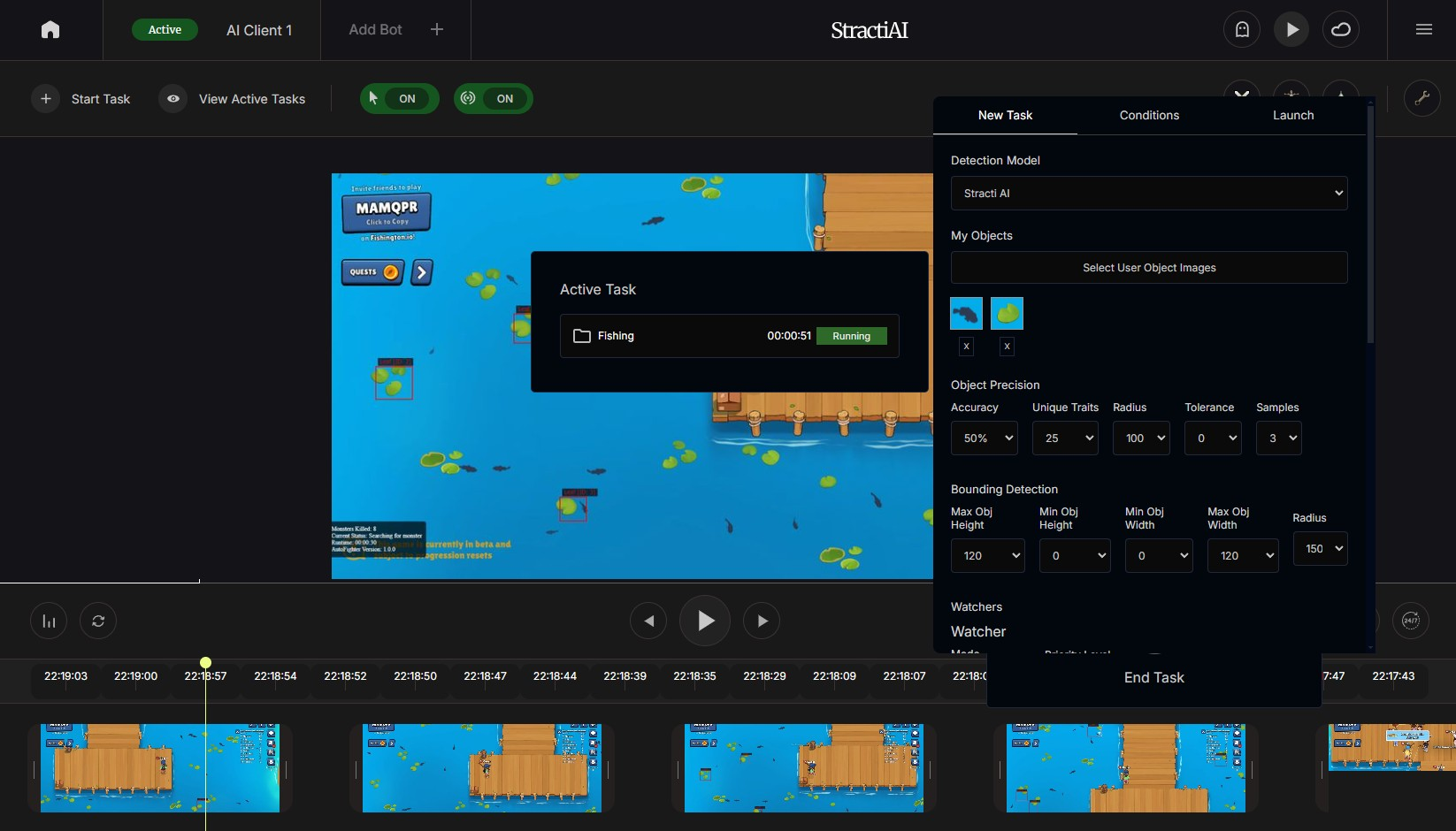Click the yellow timeline playhead marker
The width and height of the screenshot is (1456, 831).
(x=205, y=662)
